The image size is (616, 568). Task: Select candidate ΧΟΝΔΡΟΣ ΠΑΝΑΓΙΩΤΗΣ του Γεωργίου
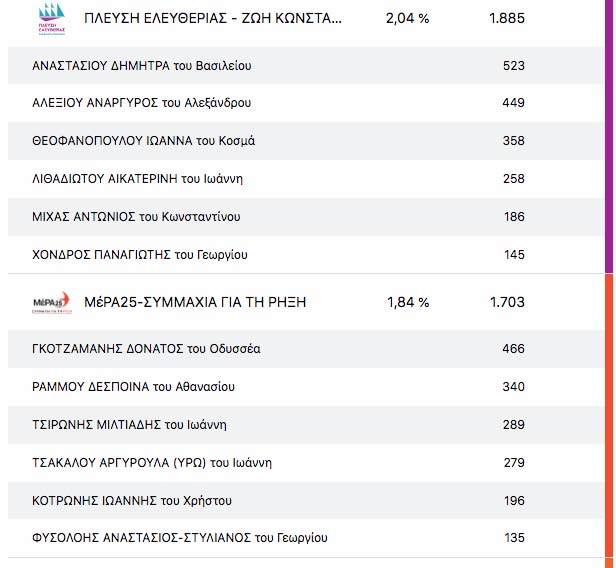pos(138,255)
